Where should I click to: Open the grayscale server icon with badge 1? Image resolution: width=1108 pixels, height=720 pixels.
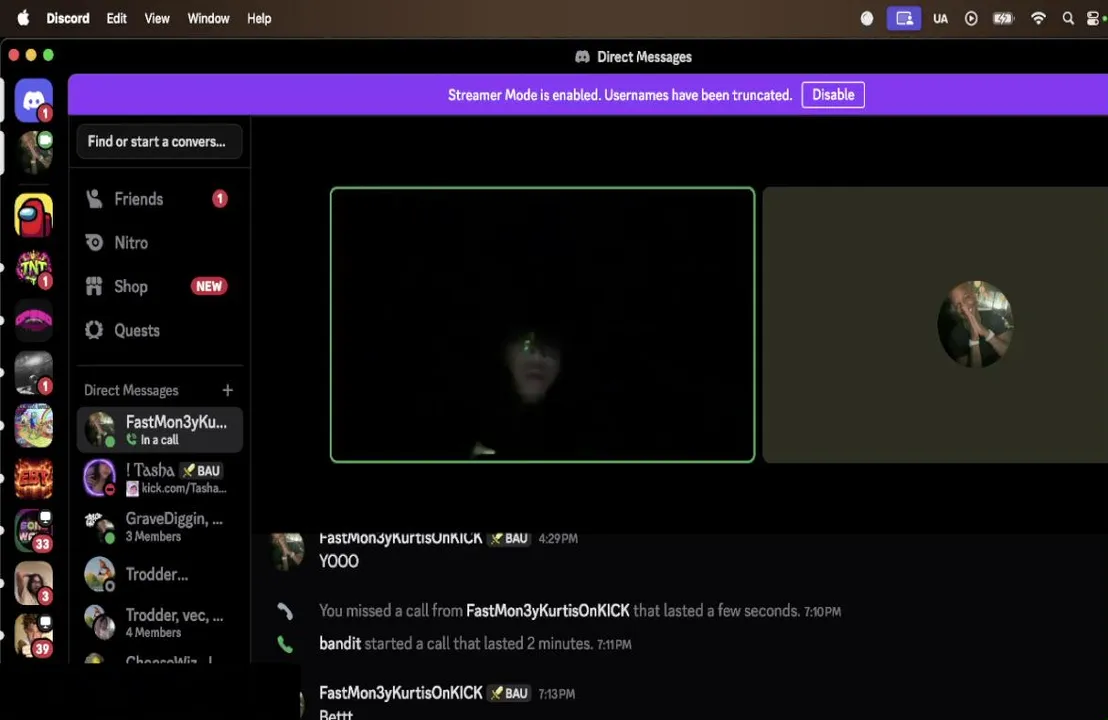coord(33,373)
